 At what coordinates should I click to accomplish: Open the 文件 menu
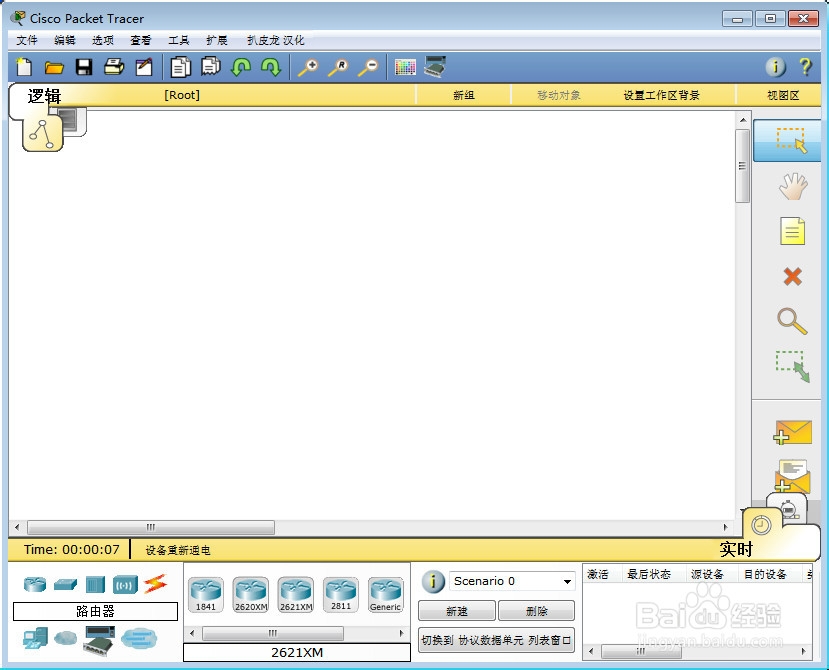click(26, 40)
